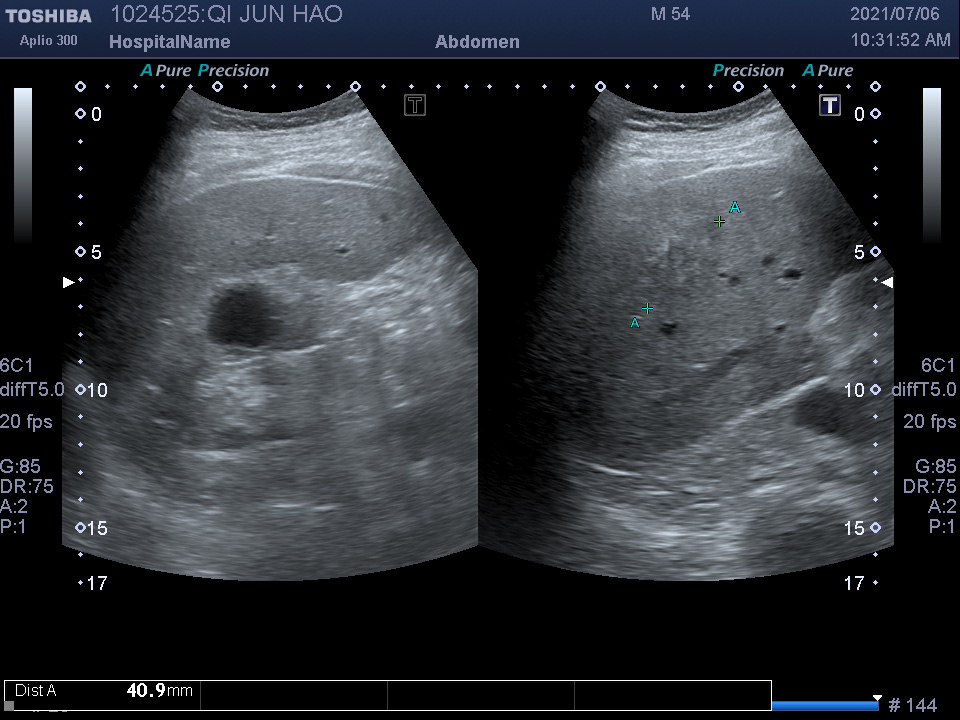This screenshot has width=960, height=720.
Task: Toggle the left image ApliPure indicator
Action: pyautogui.click(x=166, y=71)
